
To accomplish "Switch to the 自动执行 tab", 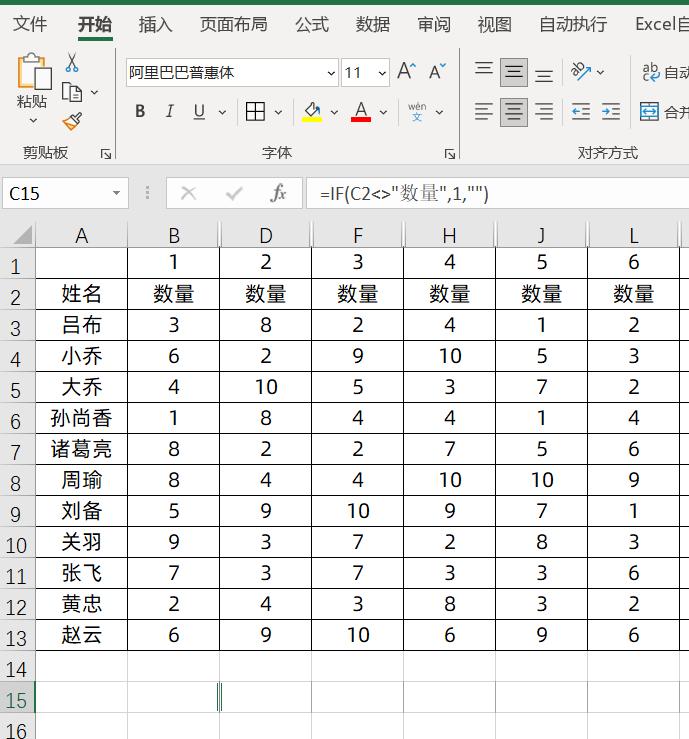I will (573, 24).
